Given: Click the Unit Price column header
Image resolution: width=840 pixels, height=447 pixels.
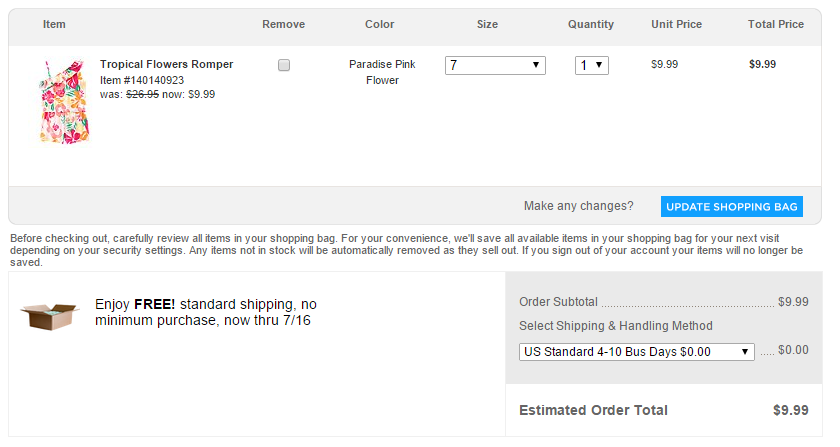Looking at the screenshot, I should pyautogui.click(x=676, y=24).
